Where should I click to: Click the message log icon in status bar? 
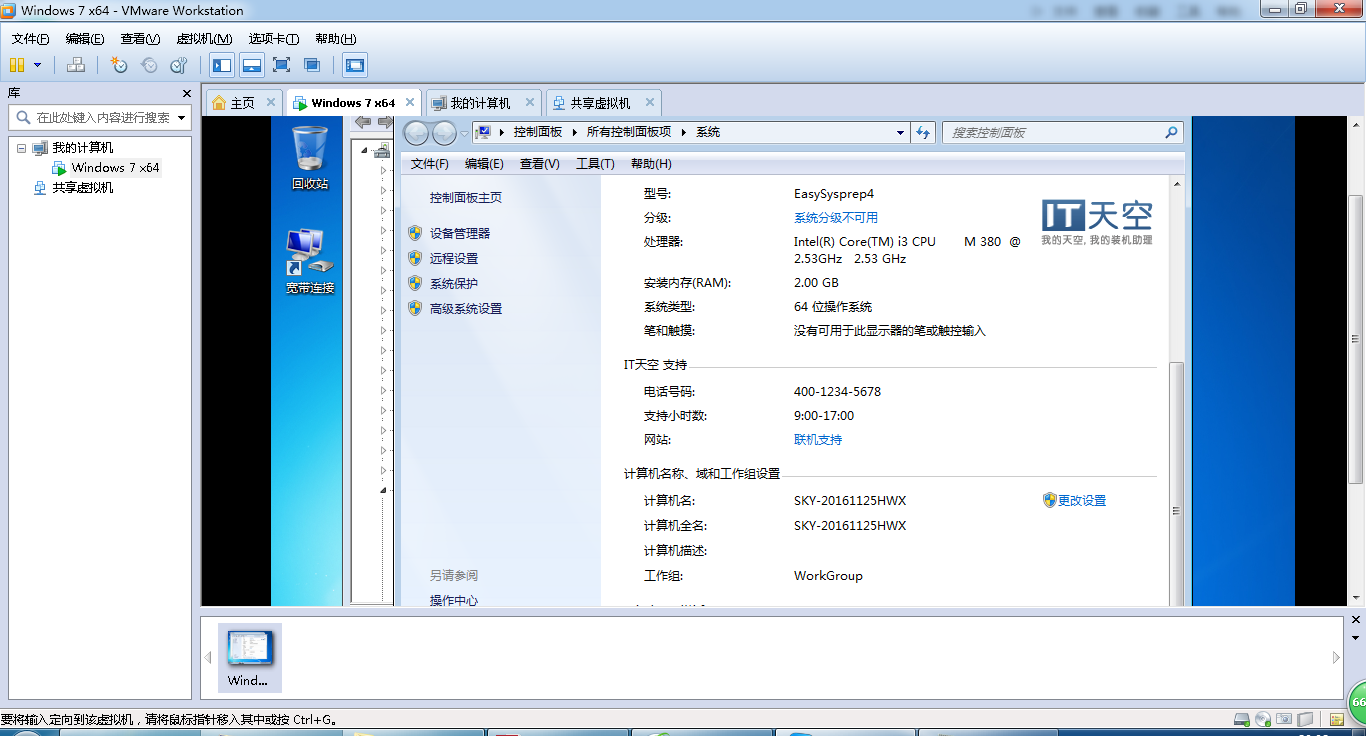coord(1335,719)
